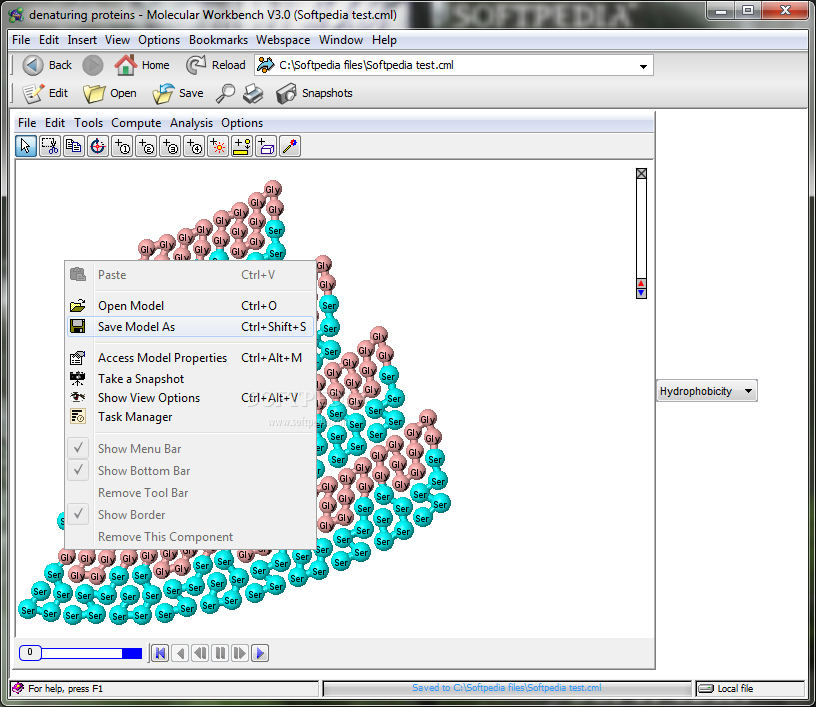Select the add rectangular box tool
Screen dimensions: 816x707
pos(266,146)
